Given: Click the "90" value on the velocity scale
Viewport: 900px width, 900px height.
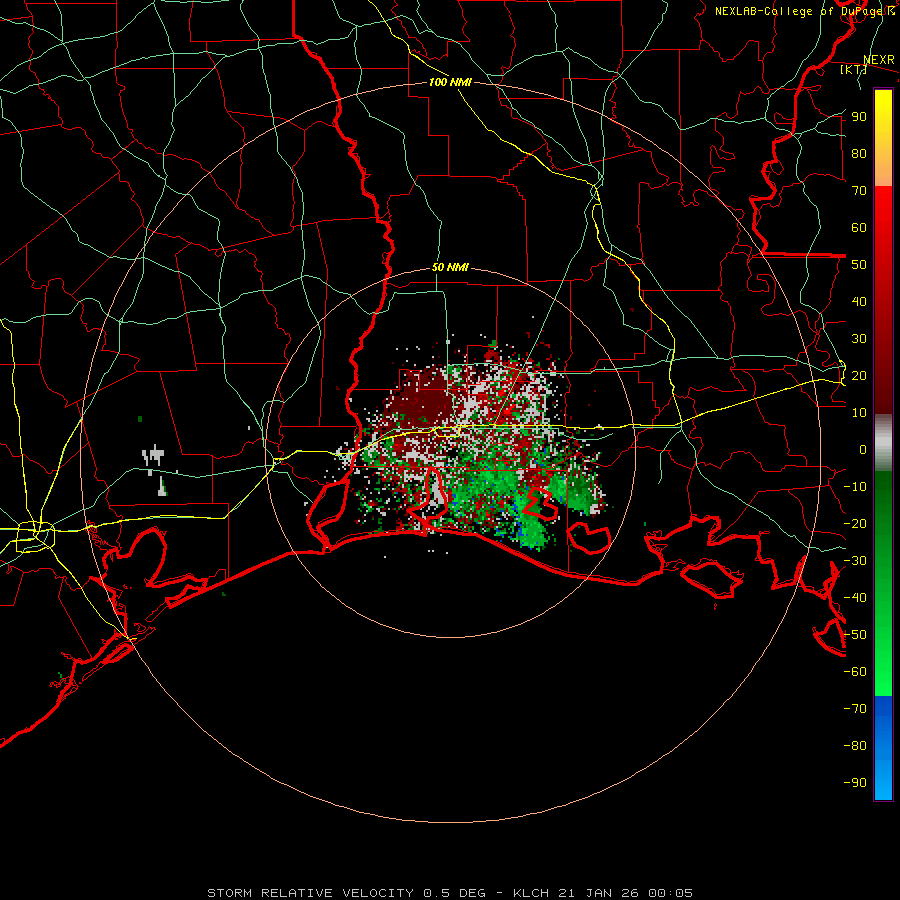Looking at the screenshot, I should pos(859,117).
